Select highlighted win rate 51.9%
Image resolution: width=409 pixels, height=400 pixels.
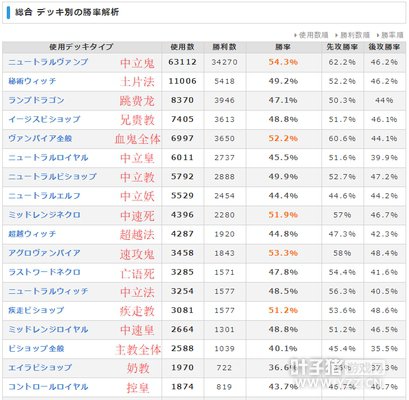click(x=283, y=215)
